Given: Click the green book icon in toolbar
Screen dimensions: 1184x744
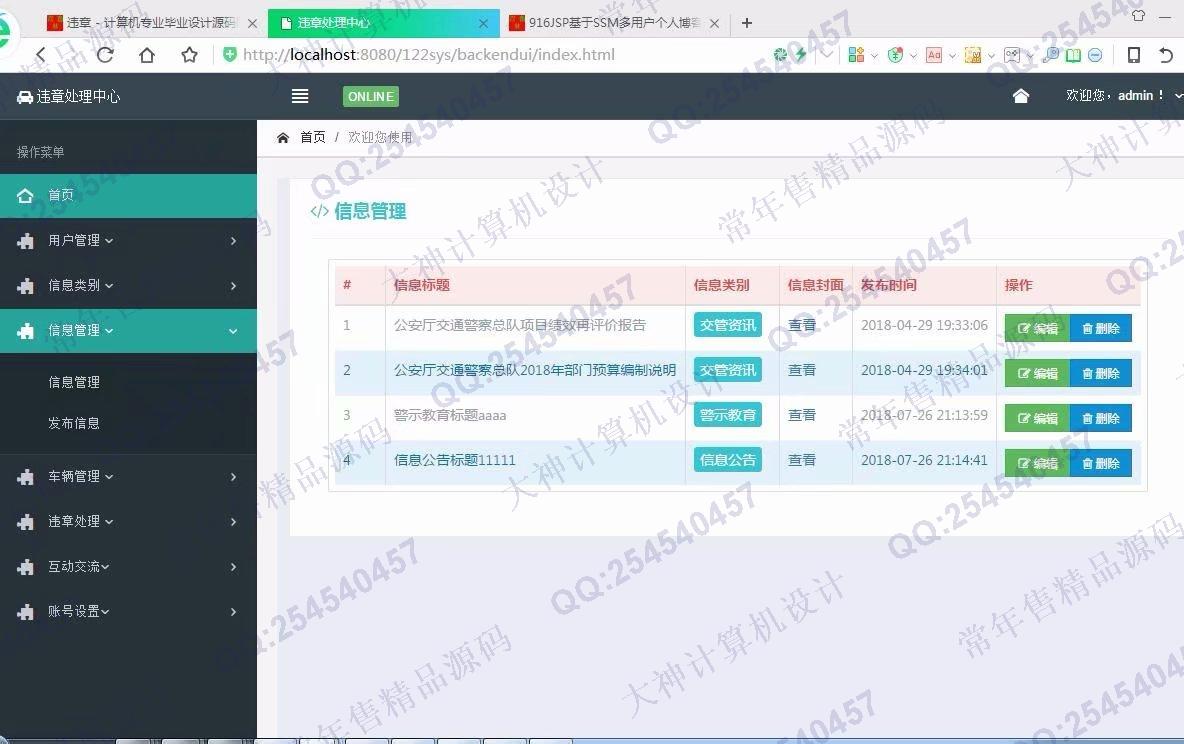Looking at the screenshot, I should pyautogui.click(x=1073, y=54).
